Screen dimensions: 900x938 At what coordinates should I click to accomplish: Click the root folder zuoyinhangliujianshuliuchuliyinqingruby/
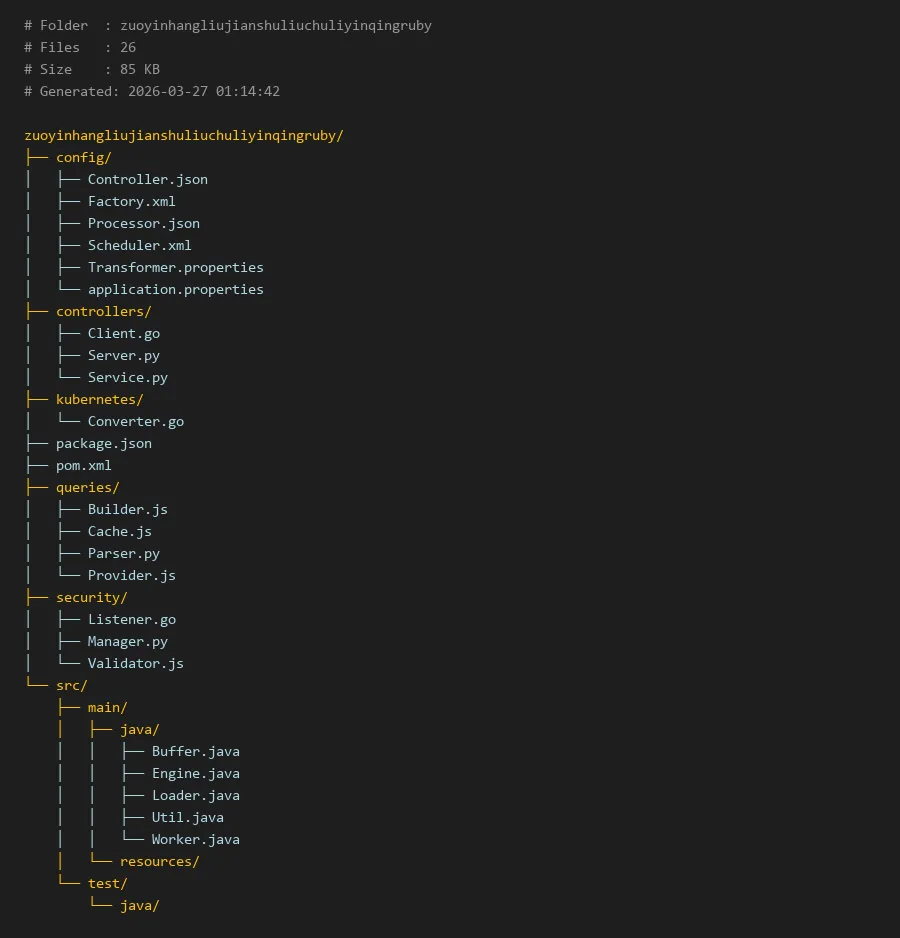[183, 135]
